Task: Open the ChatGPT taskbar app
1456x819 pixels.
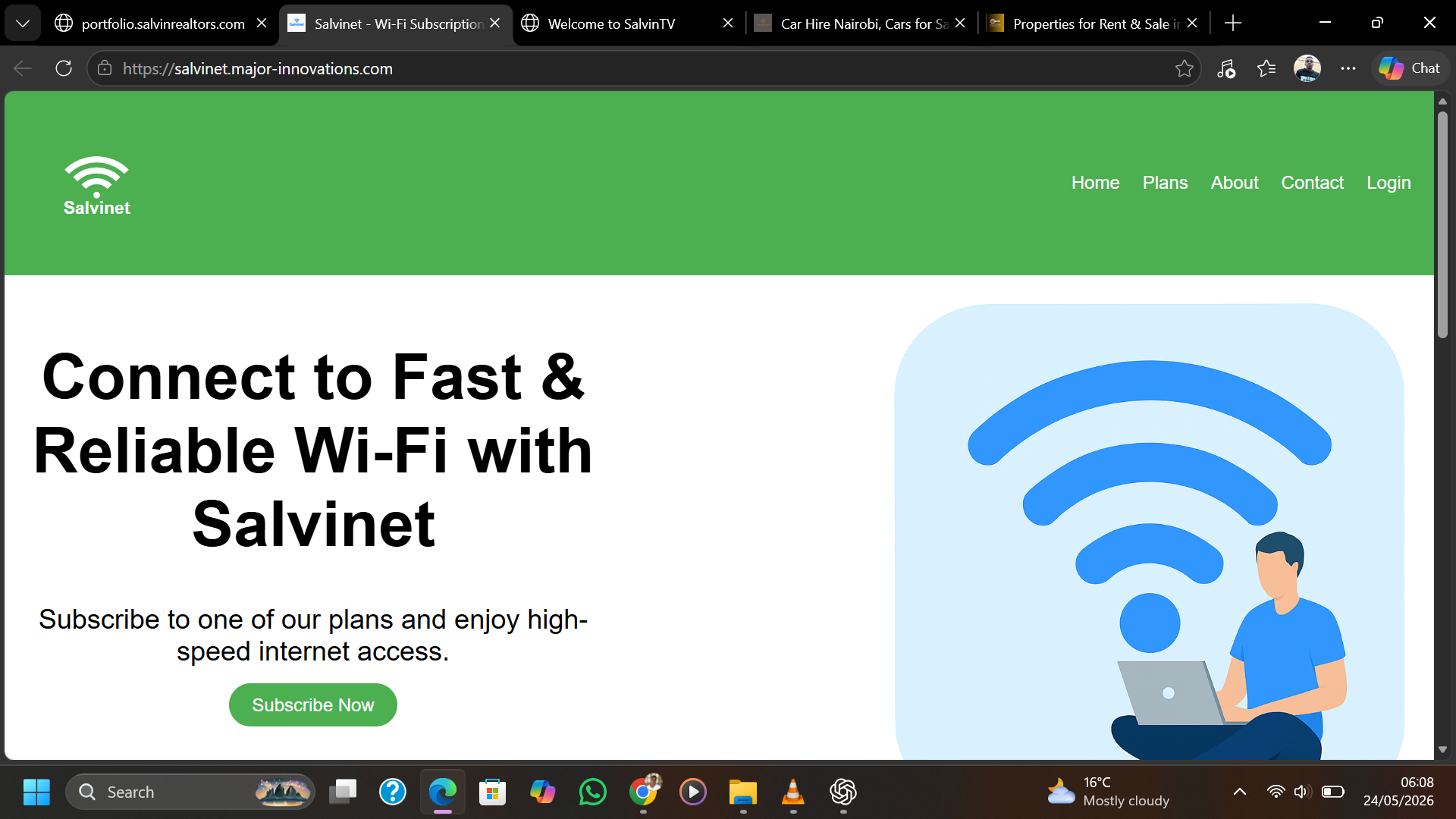Action: click(x=843, y=792)
